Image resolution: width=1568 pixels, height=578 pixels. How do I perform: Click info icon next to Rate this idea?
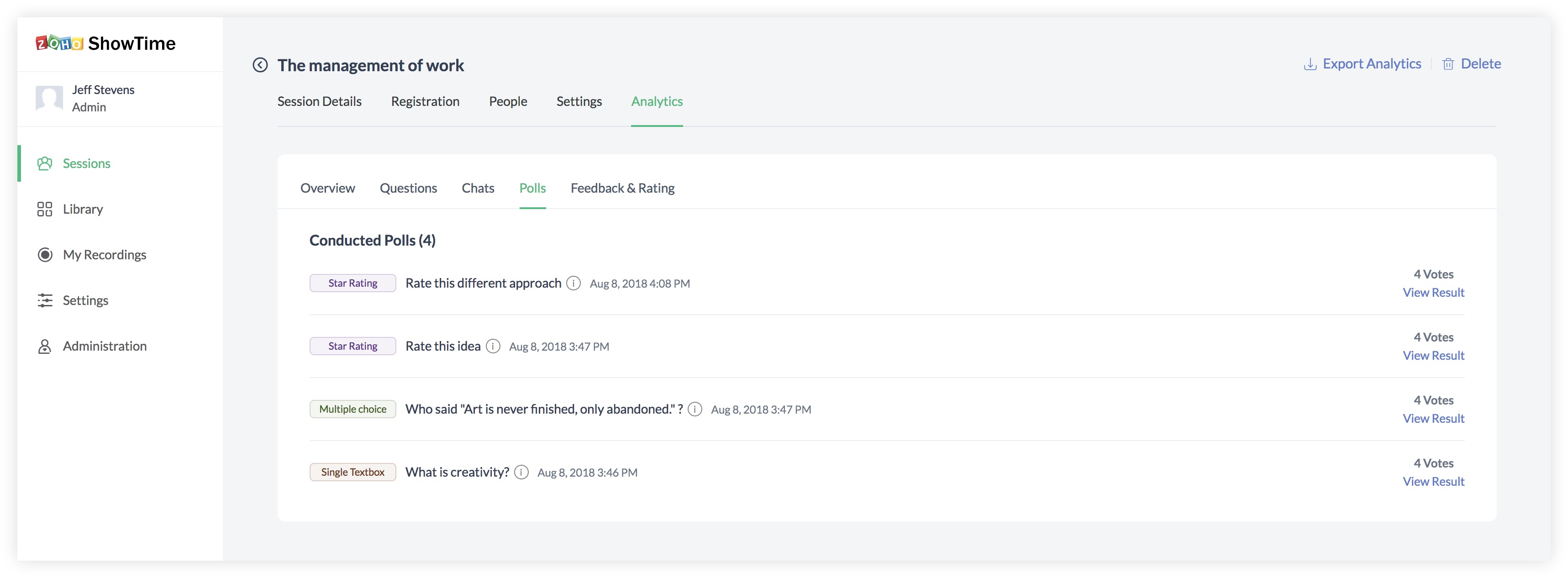click(493, 346)
